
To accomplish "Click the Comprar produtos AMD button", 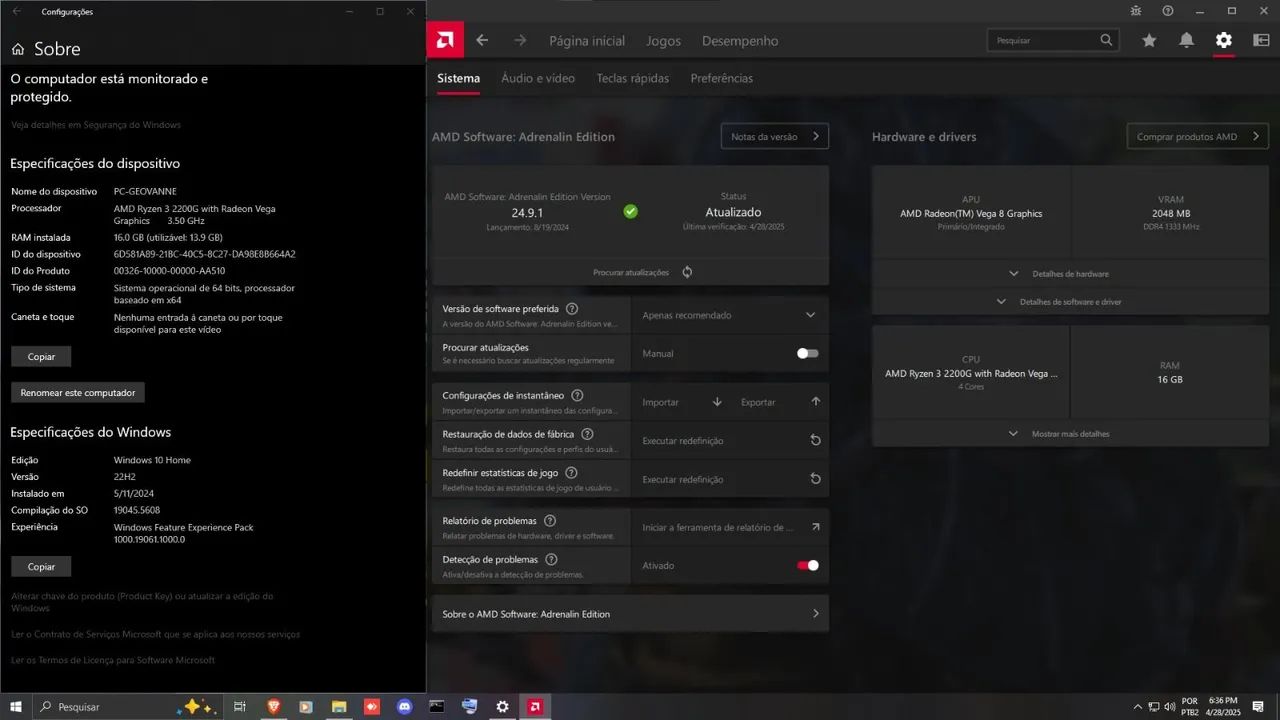I will click(1198, 136).
